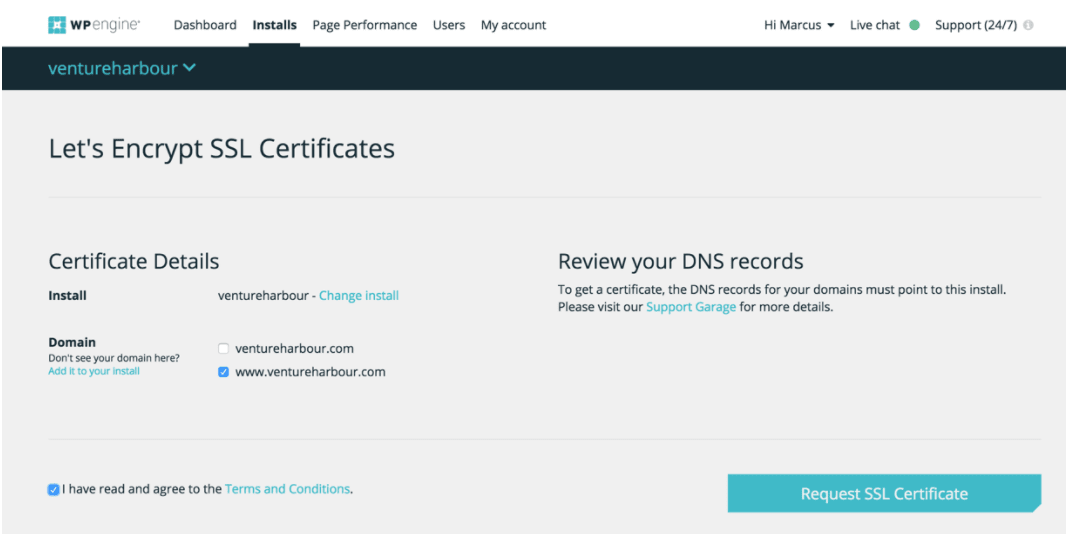Open the Terms and Conditions link
Screen dimensions: 1066x534
pyautogui.click(x=287, y=488)
